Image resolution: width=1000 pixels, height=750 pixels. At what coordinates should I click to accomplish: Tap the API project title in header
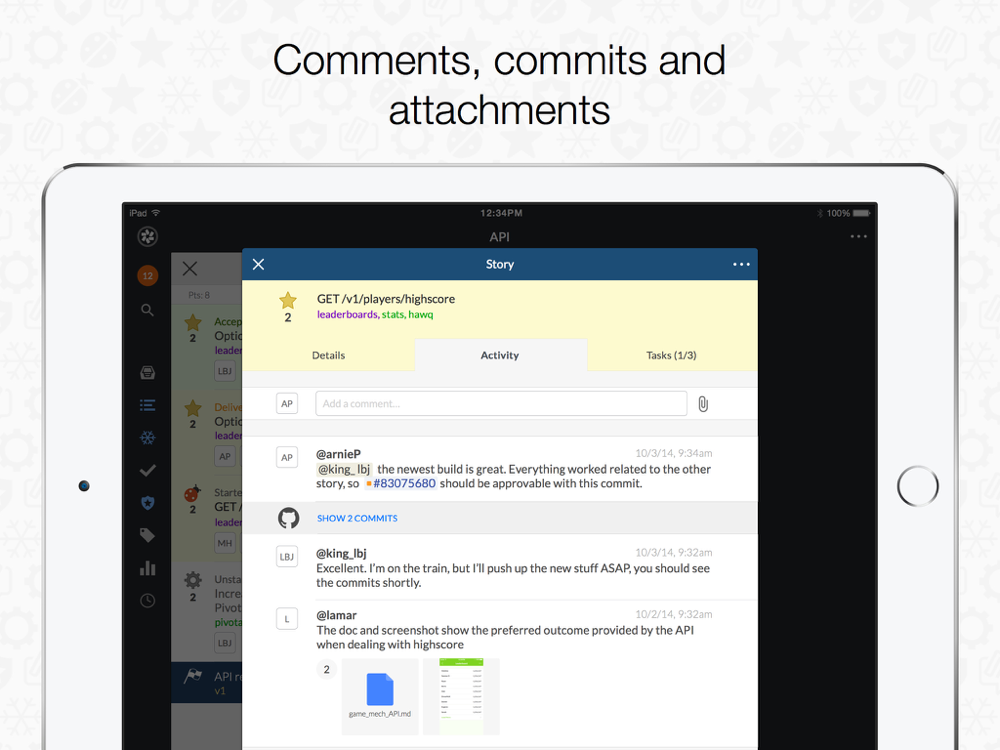[499, 237]
